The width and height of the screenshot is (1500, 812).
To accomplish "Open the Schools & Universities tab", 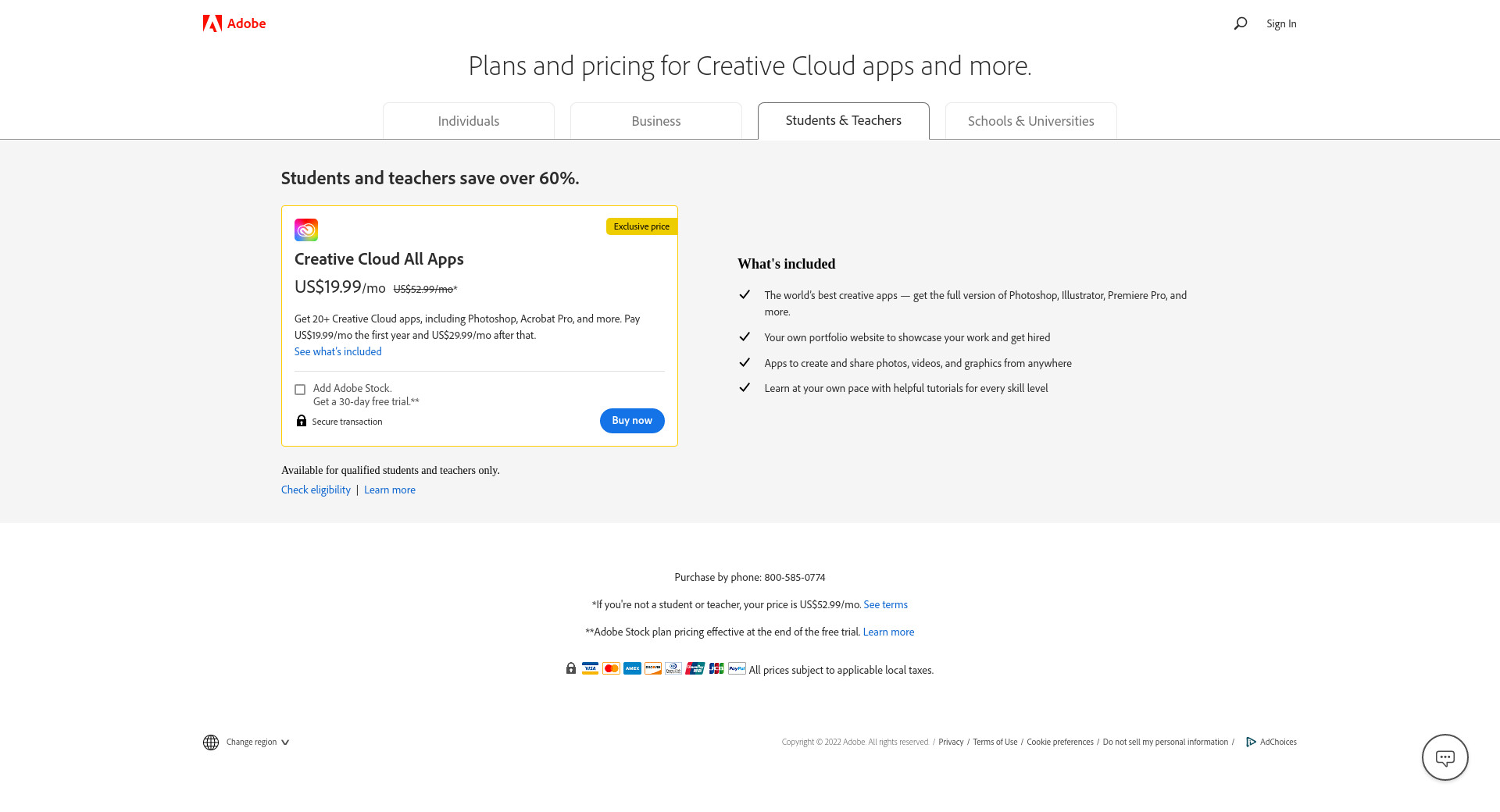I will pos(1030,121).
